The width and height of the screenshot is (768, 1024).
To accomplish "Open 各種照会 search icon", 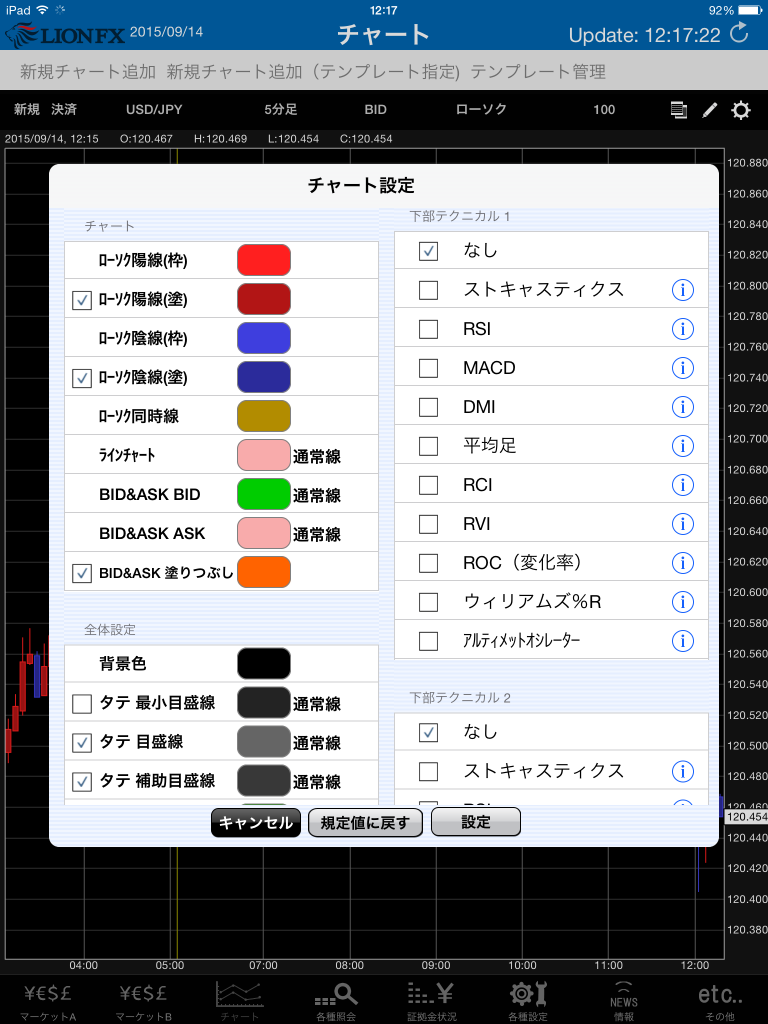I will pyautogui.click(x=336, y=1001).
